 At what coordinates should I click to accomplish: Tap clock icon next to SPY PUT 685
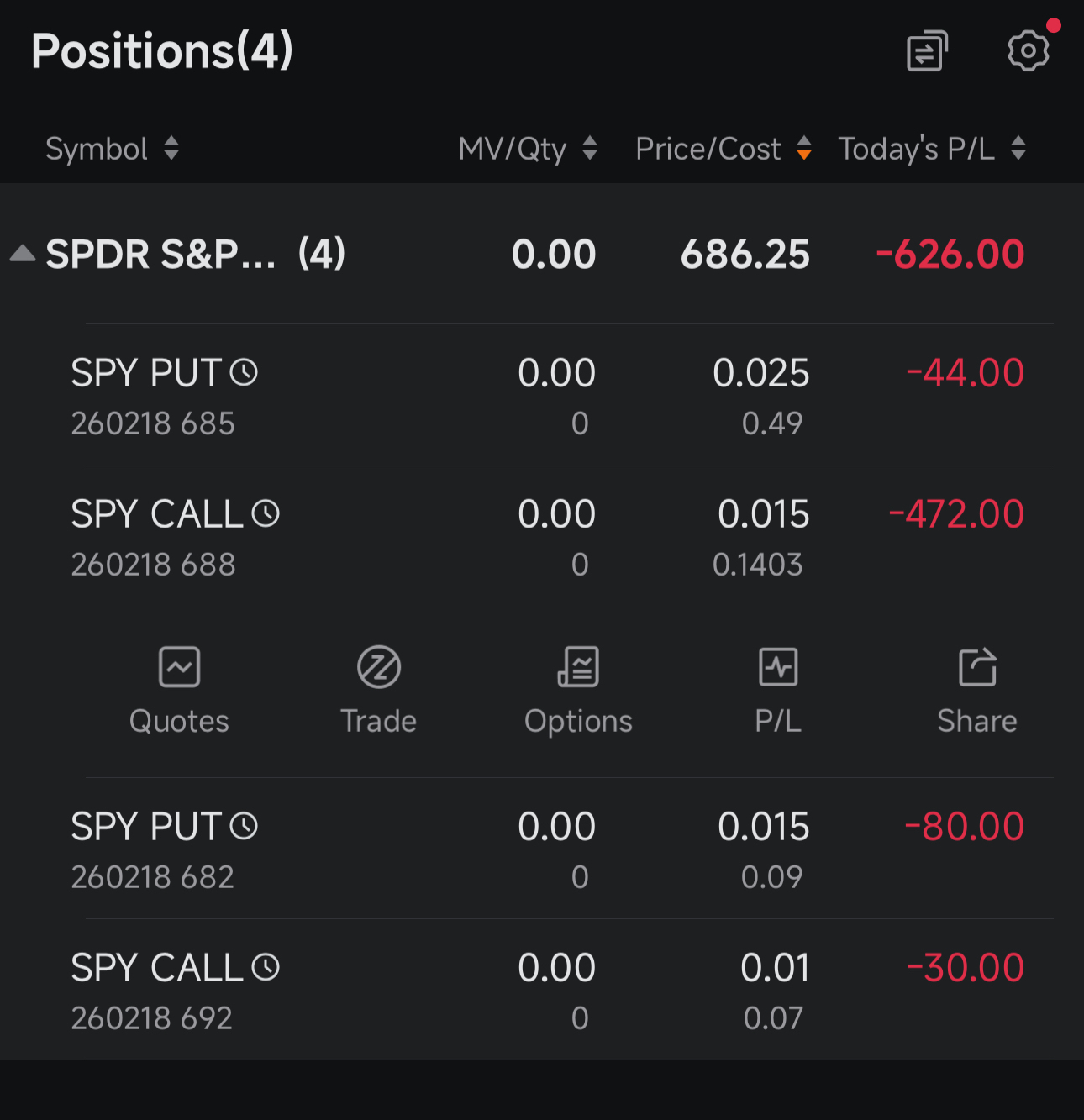coord(244,372)
